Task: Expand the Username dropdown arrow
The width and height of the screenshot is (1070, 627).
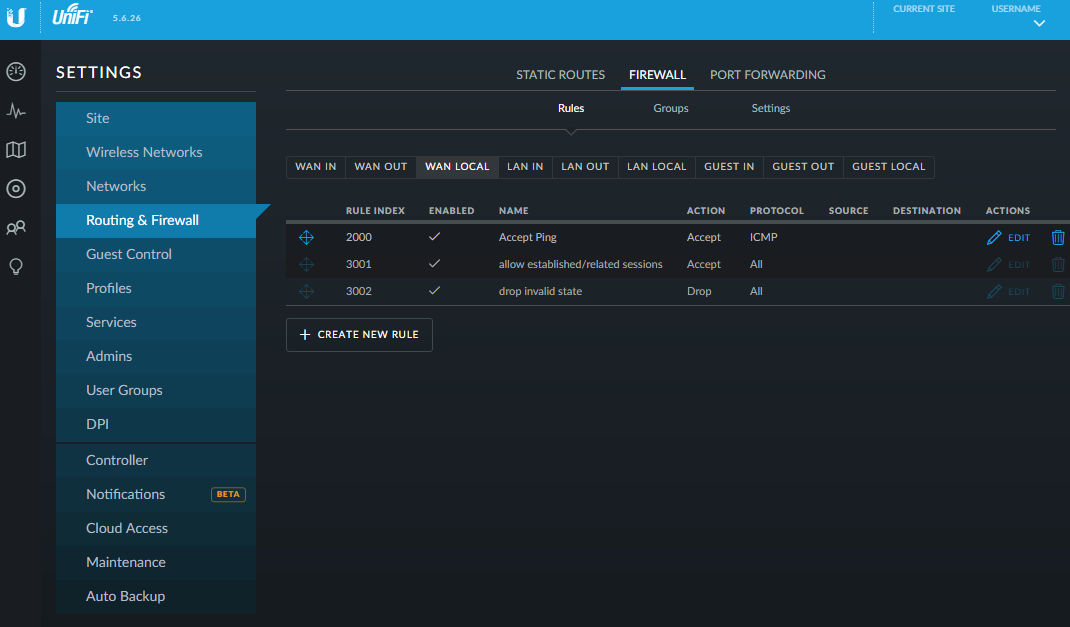Action: pyautogui.click(x=1039, y=23)
